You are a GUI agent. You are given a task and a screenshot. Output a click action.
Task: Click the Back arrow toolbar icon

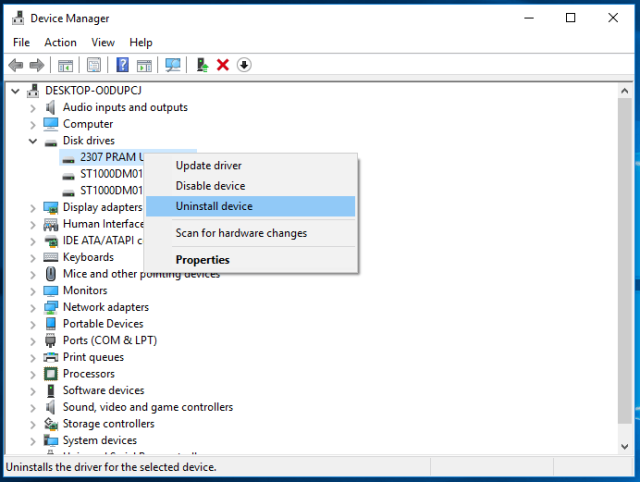click(15, 65)
